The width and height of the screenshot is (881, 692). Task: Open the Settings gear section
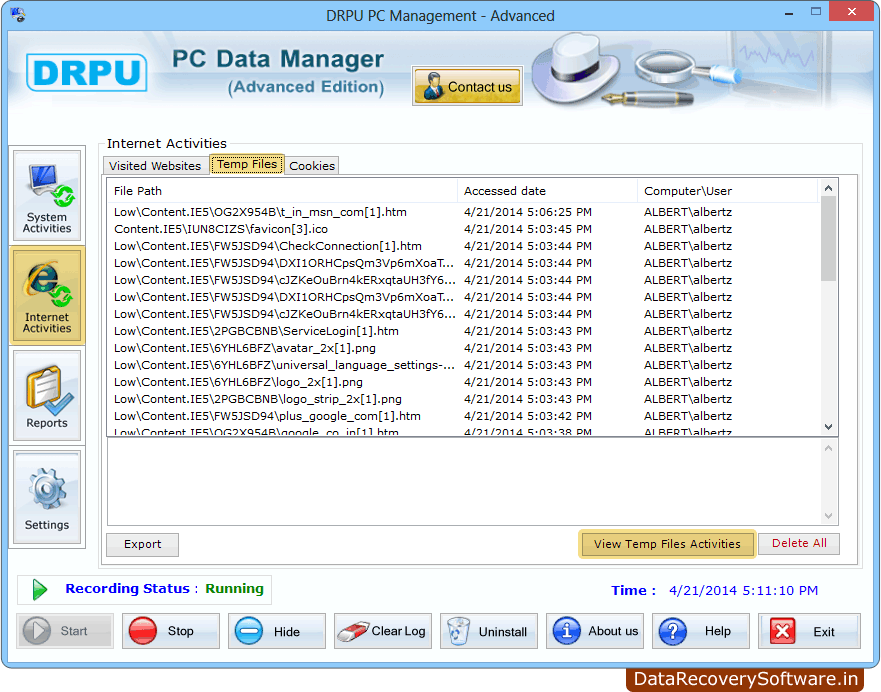[x=47, y=498]
